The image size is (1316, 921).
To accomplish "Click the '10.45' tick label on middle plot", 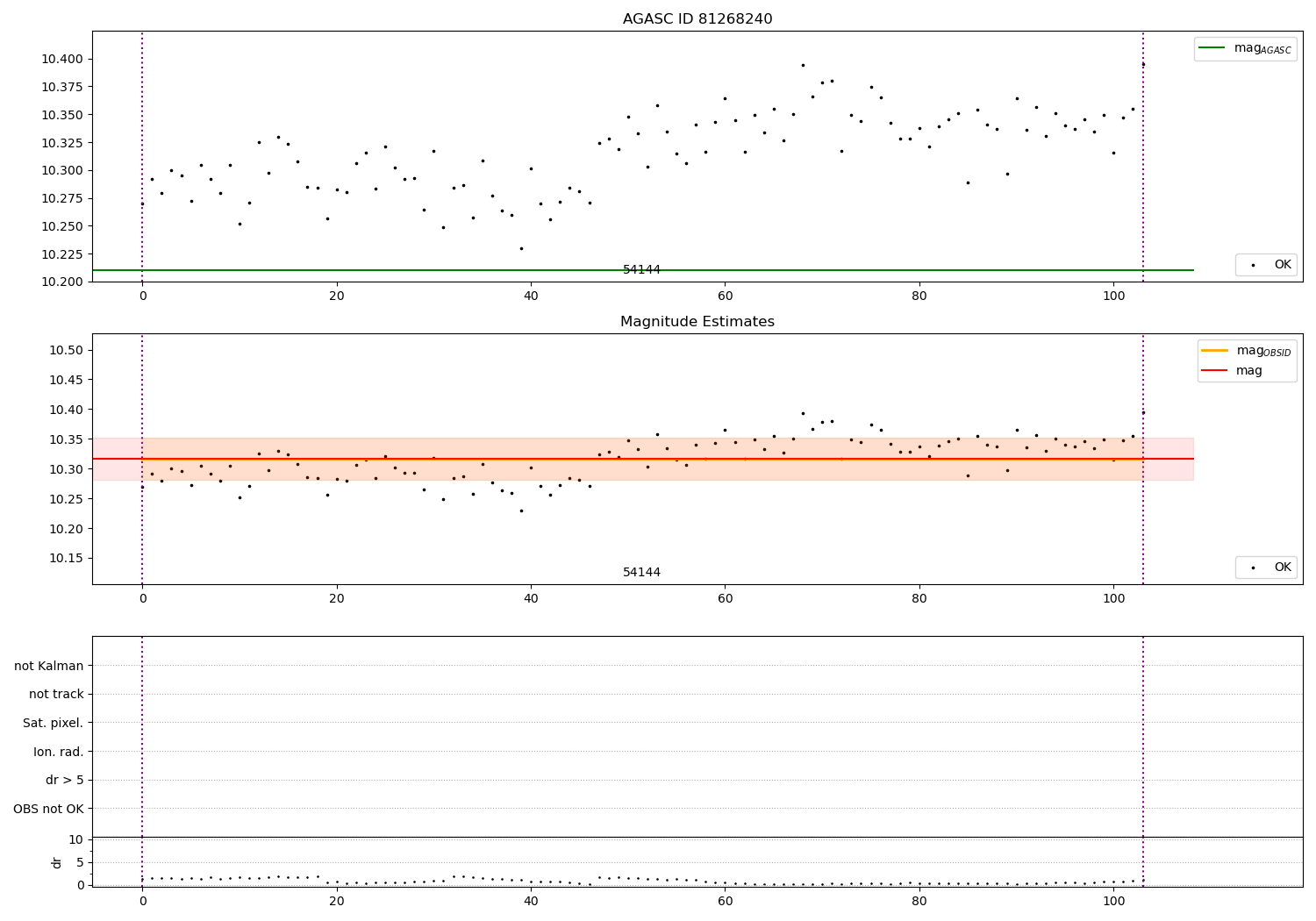I will [67, 380].
